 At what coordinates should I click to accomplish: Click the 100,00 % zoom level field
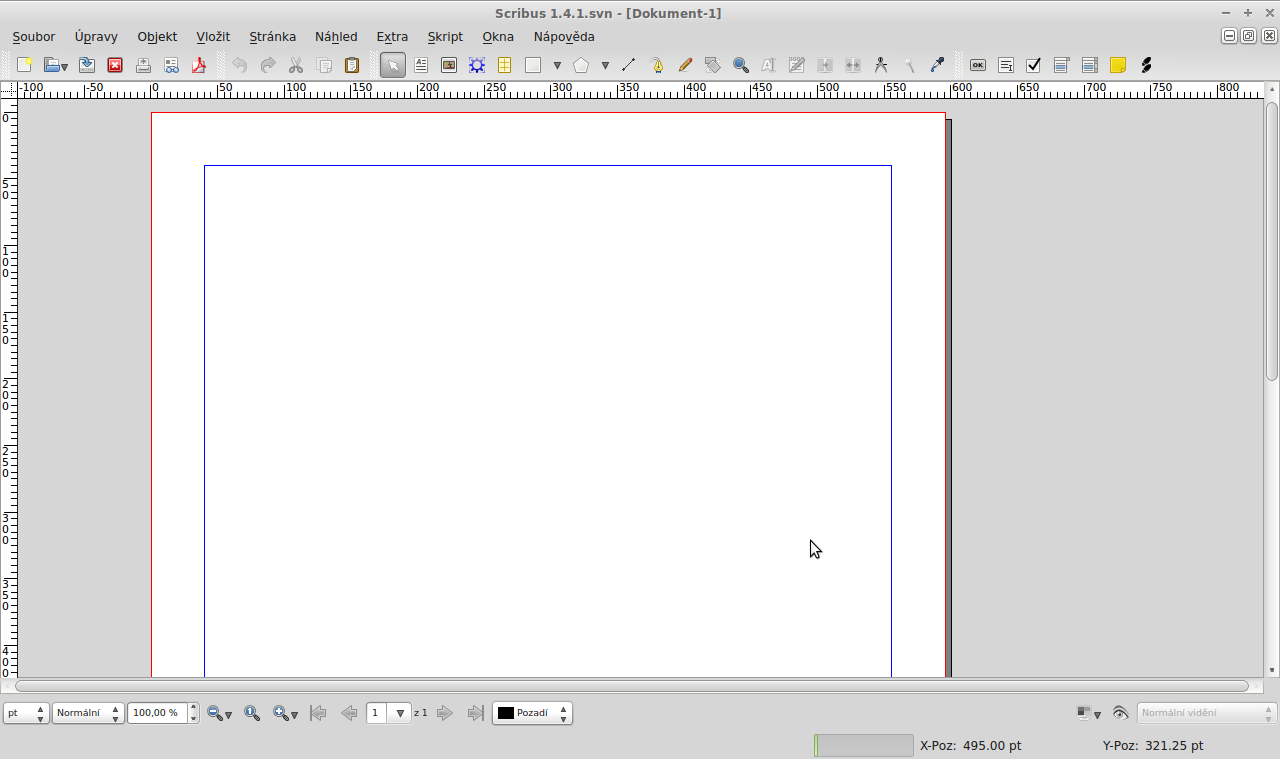156,713
